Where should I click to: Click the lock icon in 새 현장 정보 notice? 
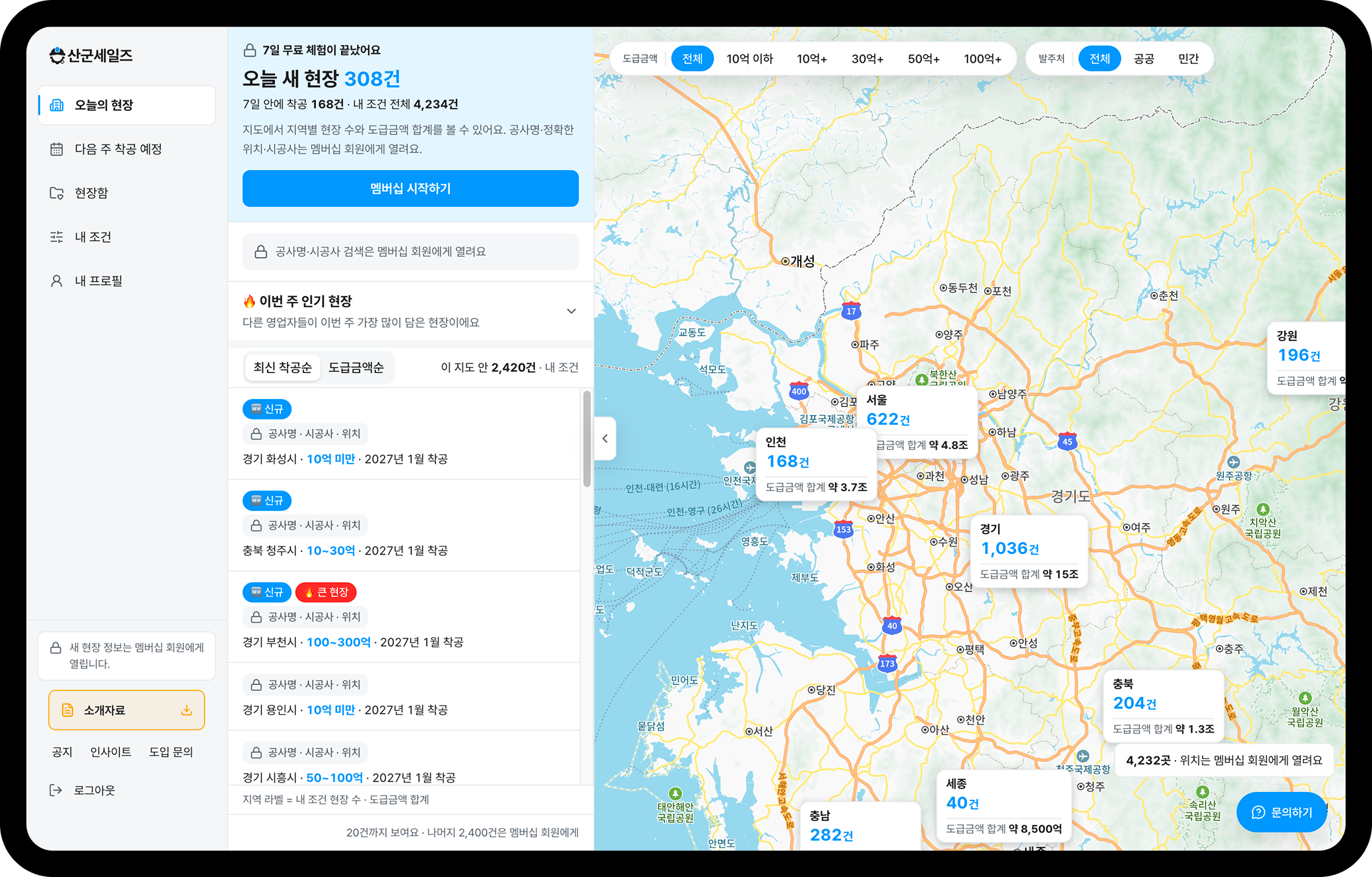[x=56, y=648]
